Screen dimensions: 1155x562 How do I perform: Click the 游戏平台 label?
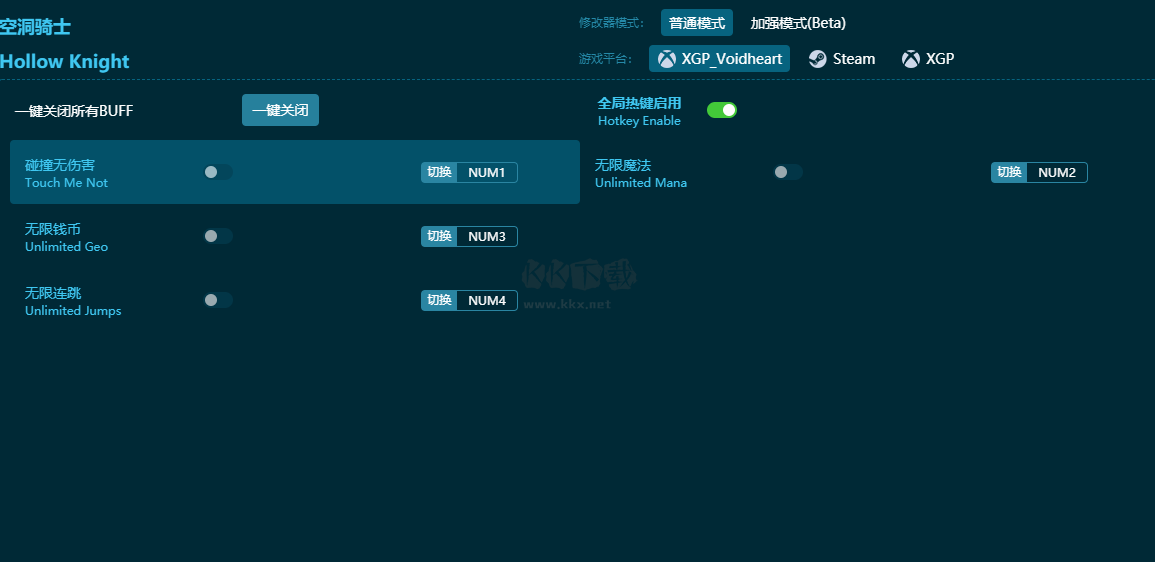pos(605,60)
